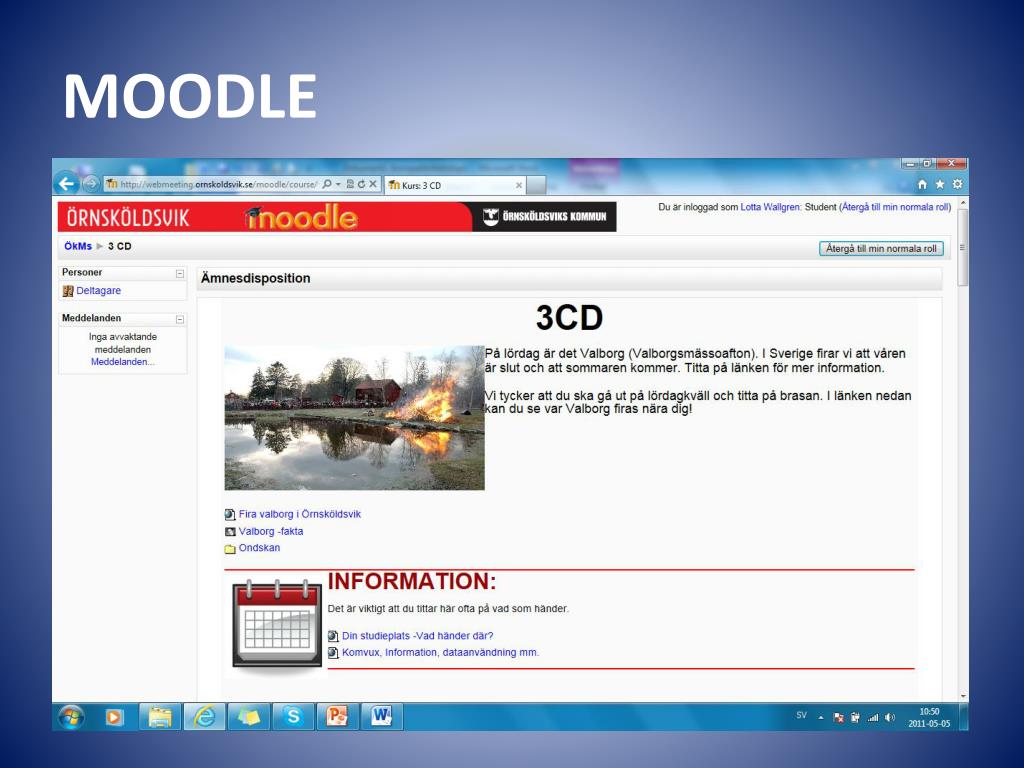
Task: Open the address bar autocomplete dropdown arrow
Action: [x=338, y=184]
